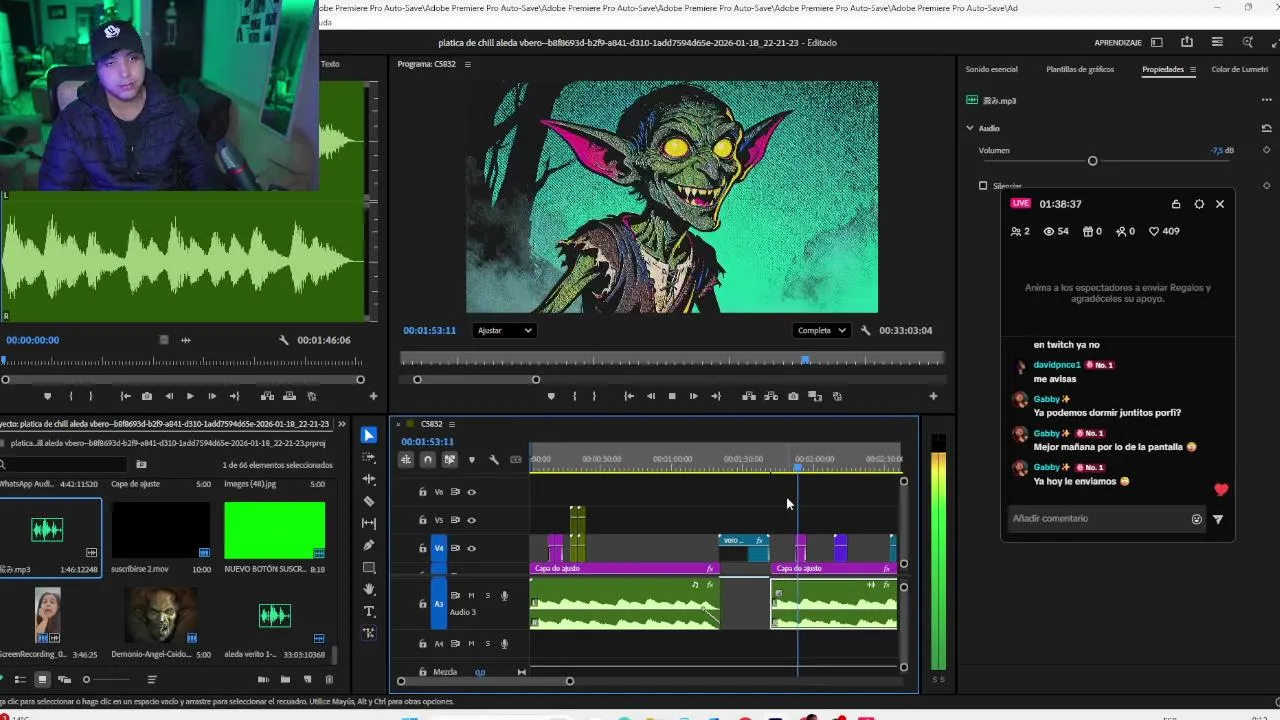Click Lift button in Program monitor
Viewport: 1280px width, 720px height.
click(749, 396)
